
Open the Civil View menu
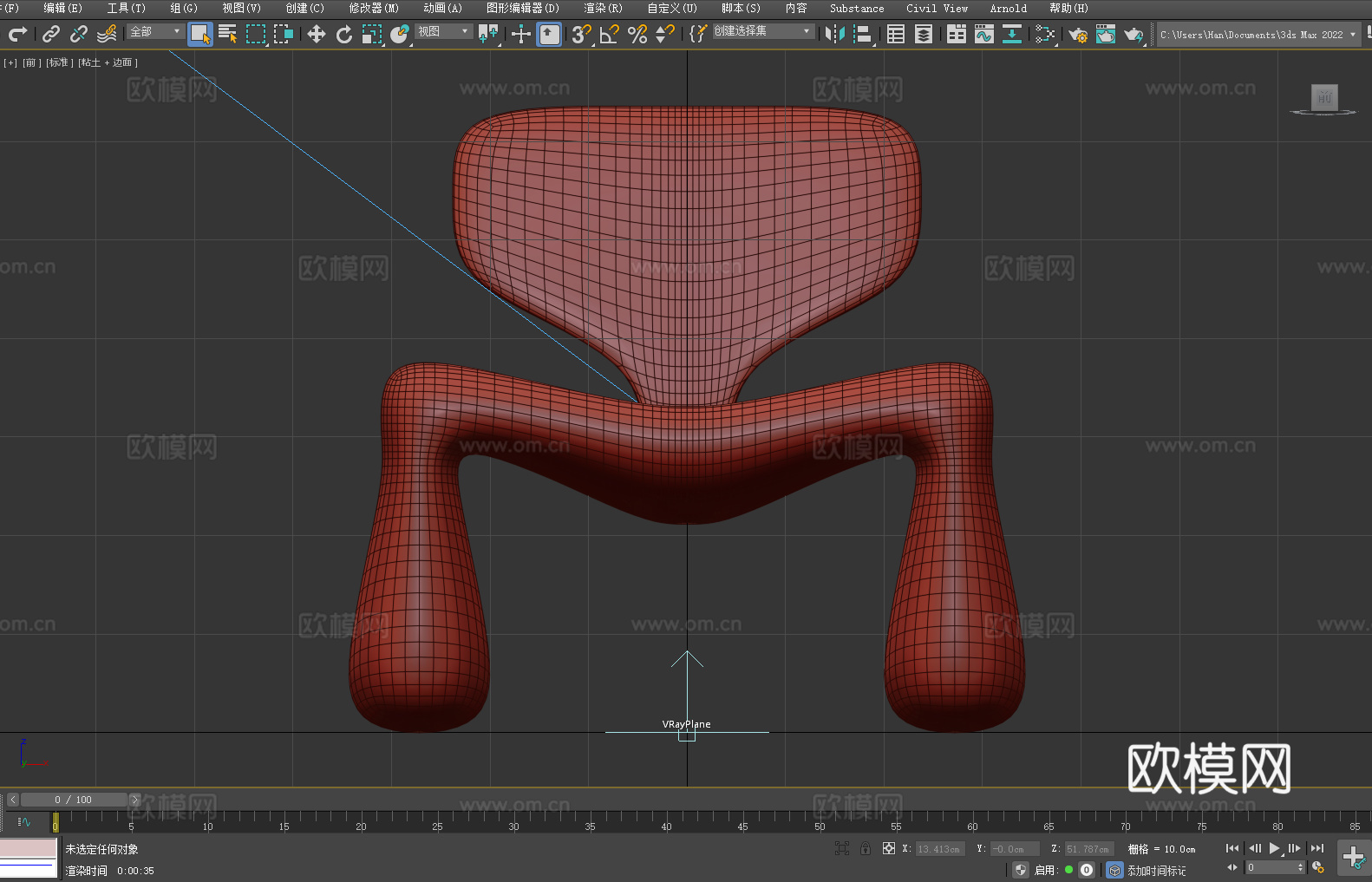point(938,8)
